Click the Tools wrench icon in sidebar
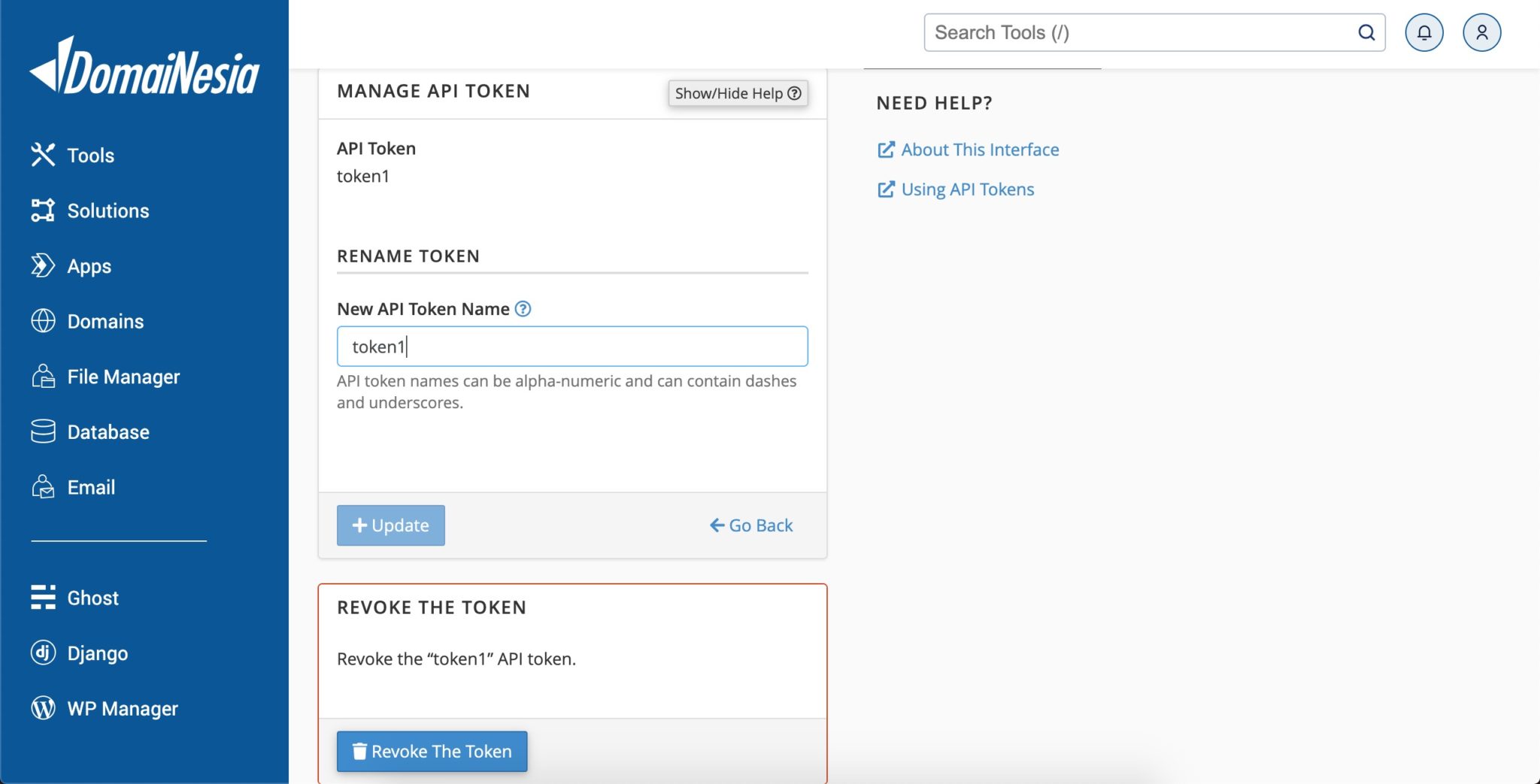Viewport: 1540px width, 784px height. click(x=43, y=155)
